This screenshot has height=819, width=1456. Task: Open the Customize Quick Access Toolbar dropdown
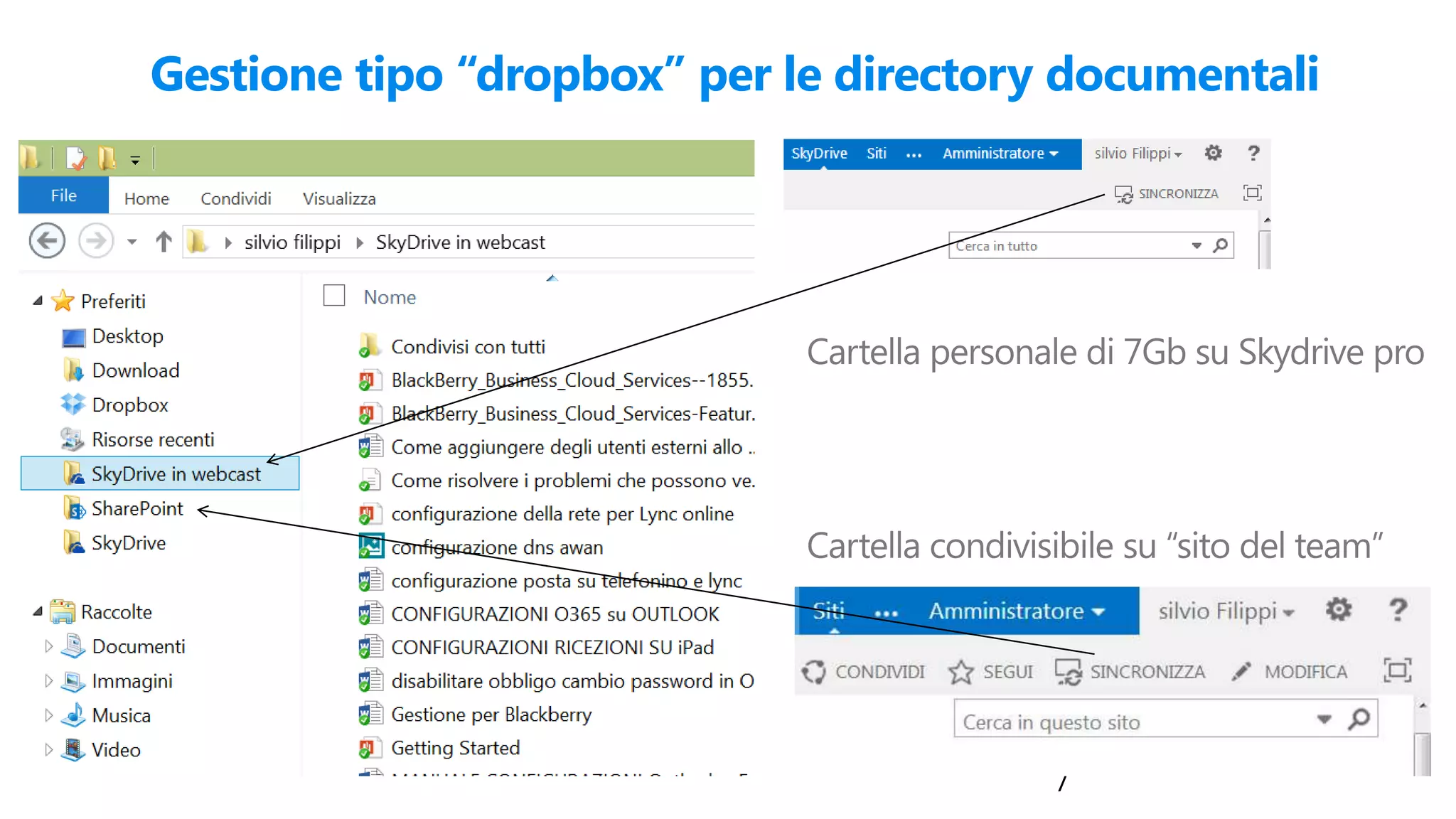(x=135, y=160)
